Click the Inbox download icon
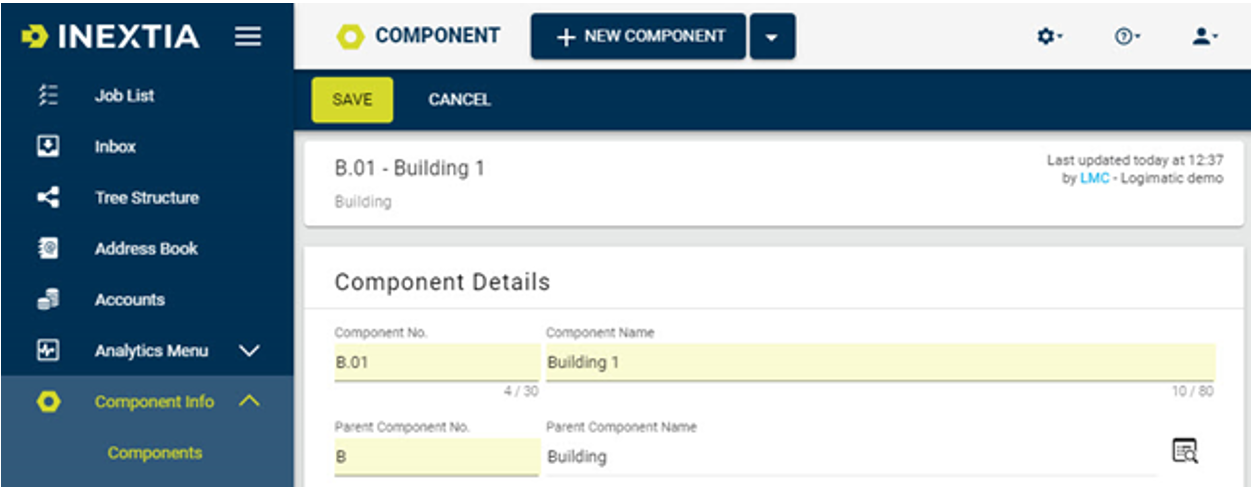 pyautogui.click(x=47, y=147)
